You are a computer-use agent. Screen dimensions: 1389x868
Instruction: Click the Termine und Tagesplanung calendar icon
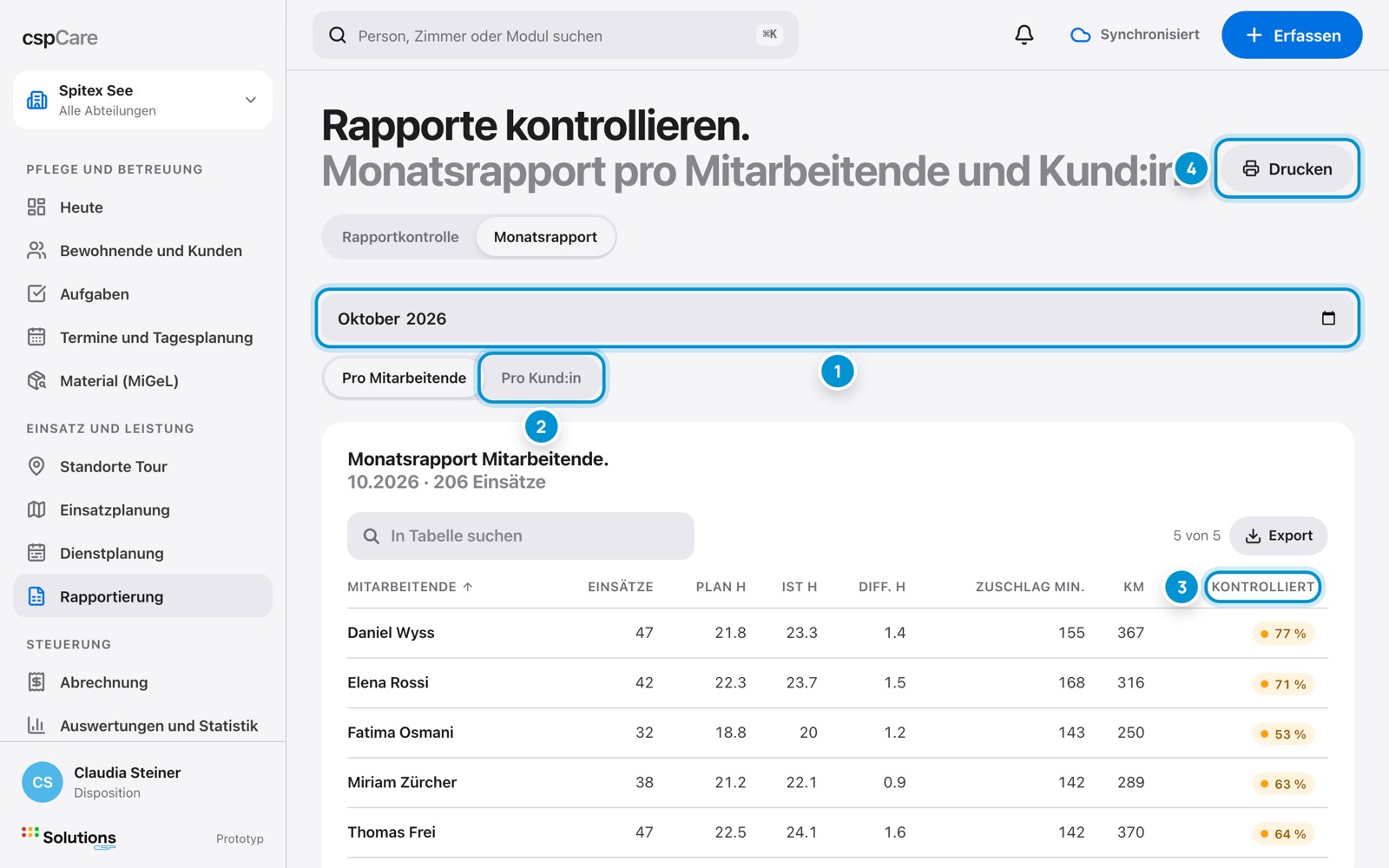(36, 337)
